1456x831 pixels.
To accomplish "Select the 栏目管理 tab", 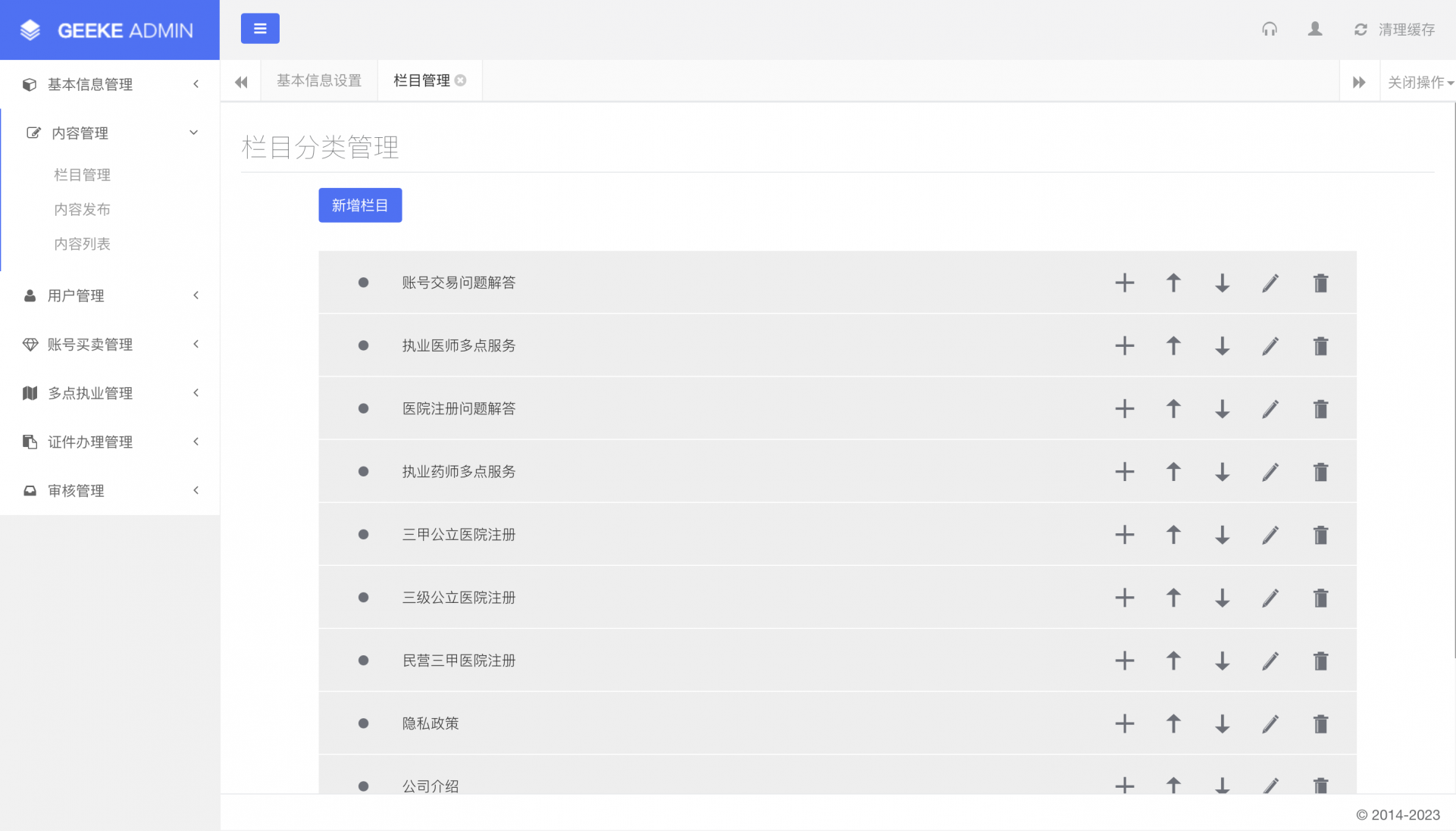I will point(421,80).
